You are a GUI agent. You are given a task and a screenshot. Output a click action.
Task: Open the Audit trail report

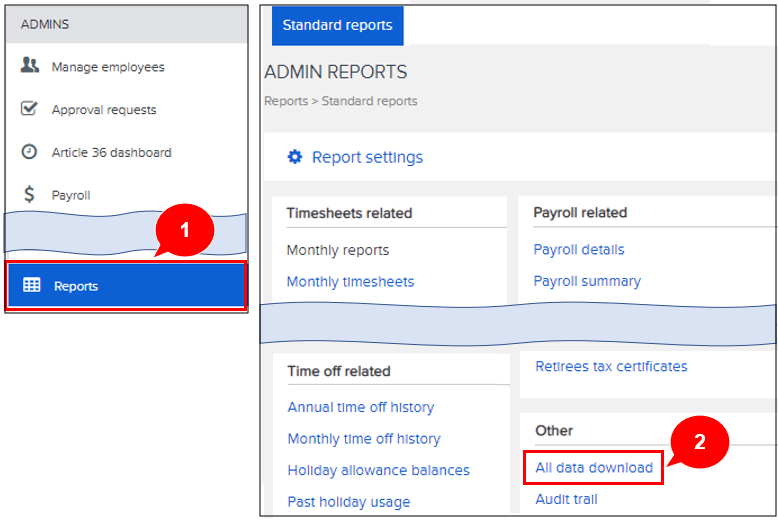point(566,499)
